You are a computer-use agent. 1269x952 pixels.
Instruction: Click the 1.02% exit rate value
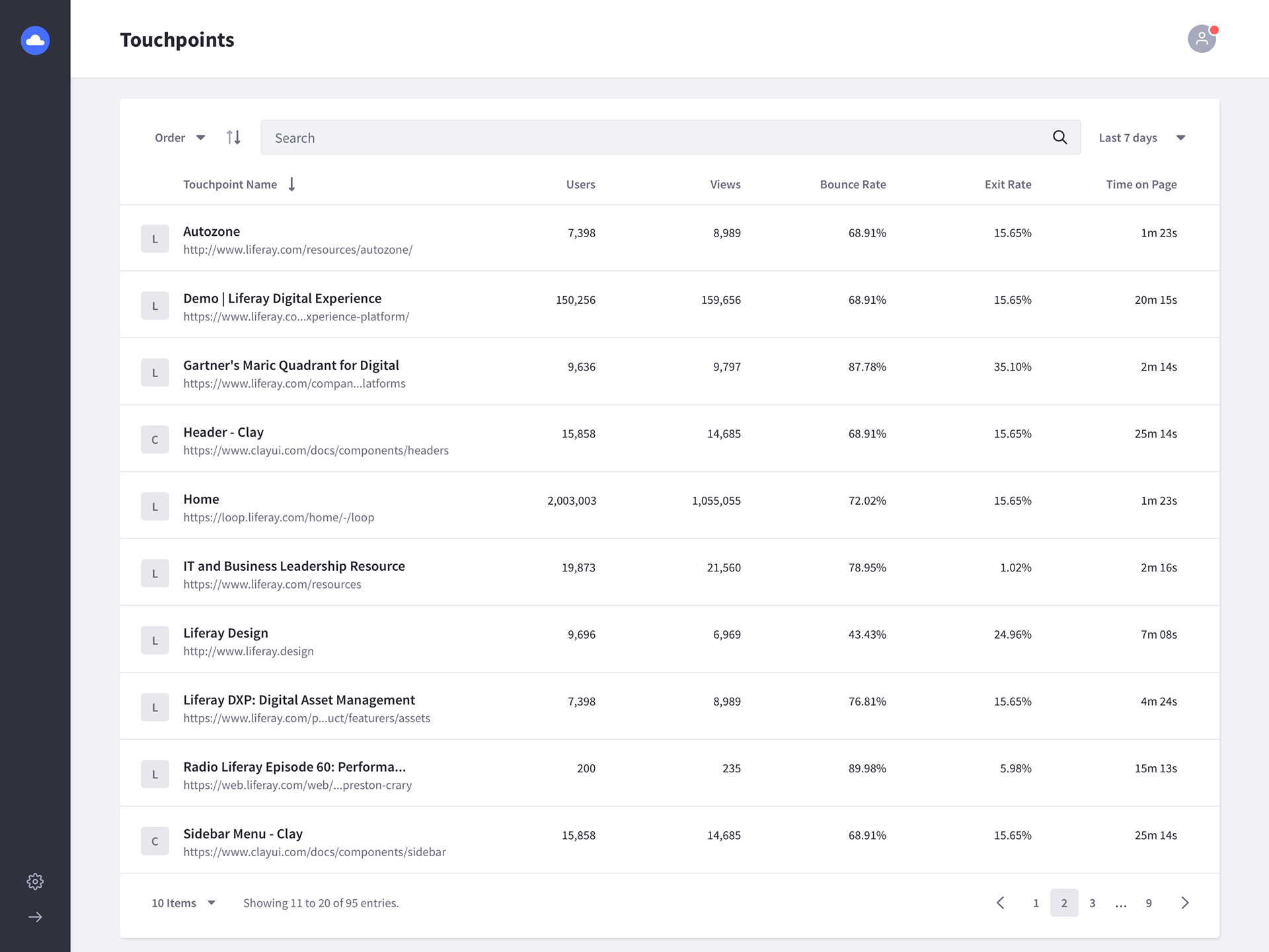click(1016, 568)
